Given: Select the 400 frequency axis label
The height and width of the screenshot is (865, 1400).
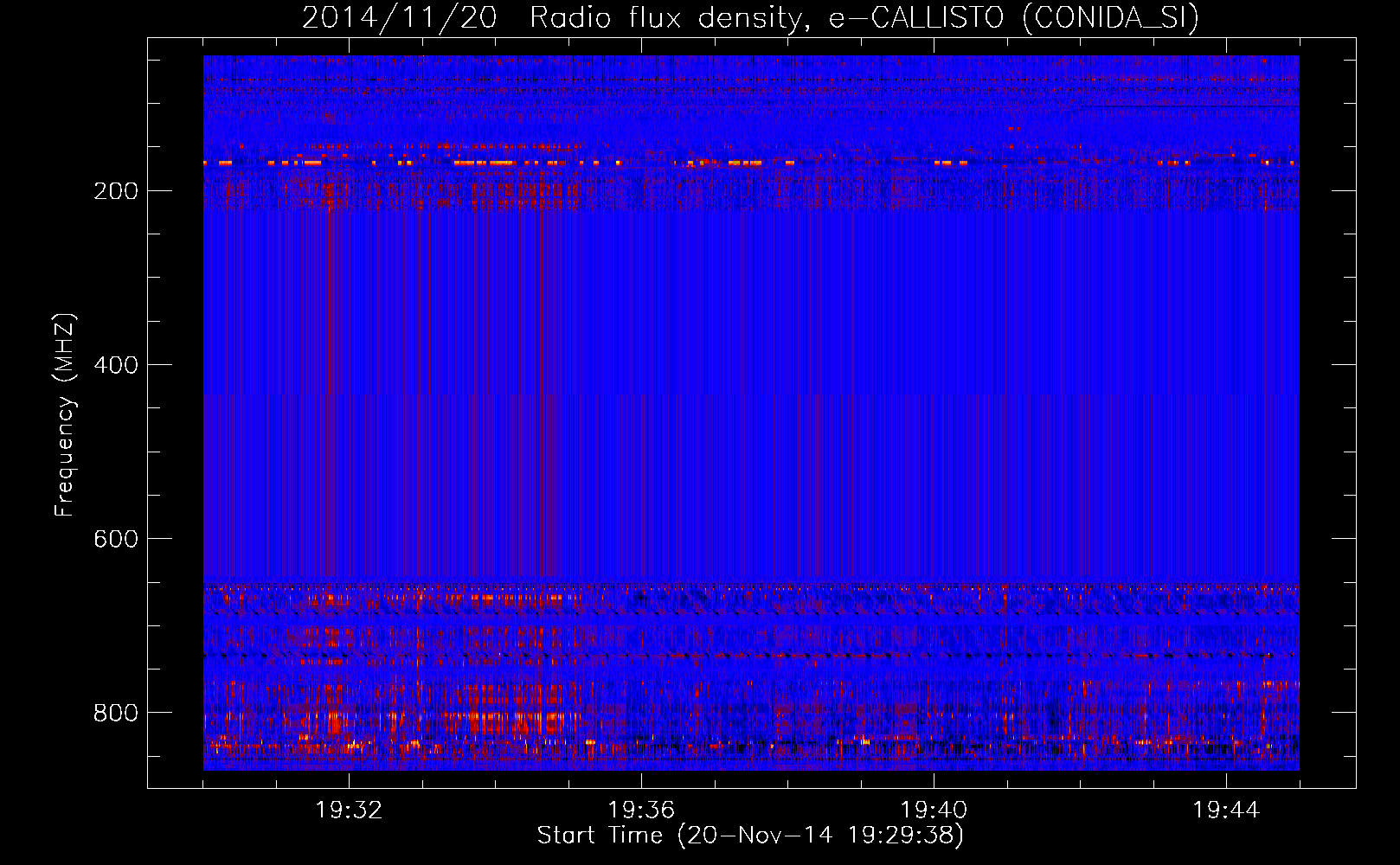Looking at the screenshot, I should click(x=116, y=365).
